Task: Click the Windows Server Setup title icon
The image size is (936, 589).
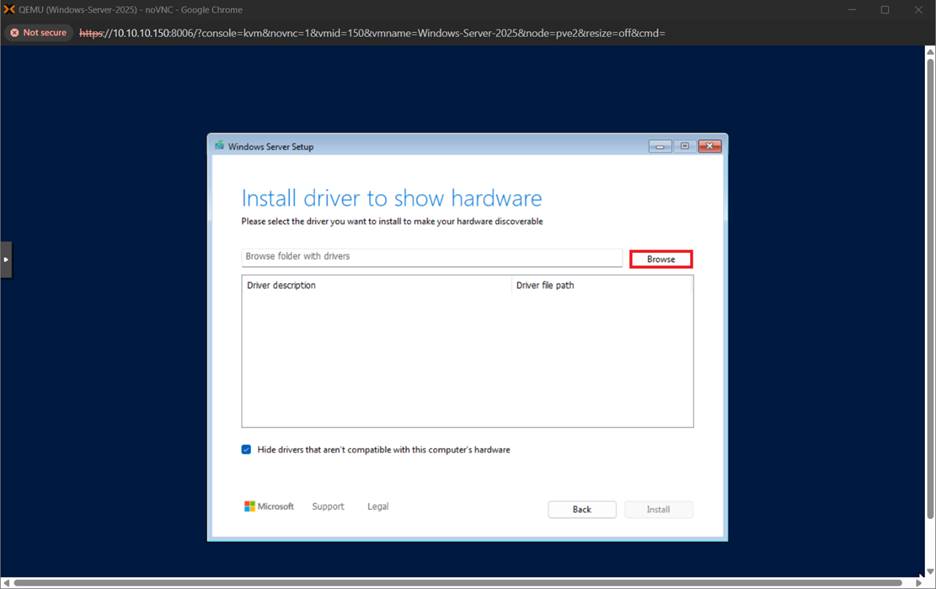Action: 219,146
